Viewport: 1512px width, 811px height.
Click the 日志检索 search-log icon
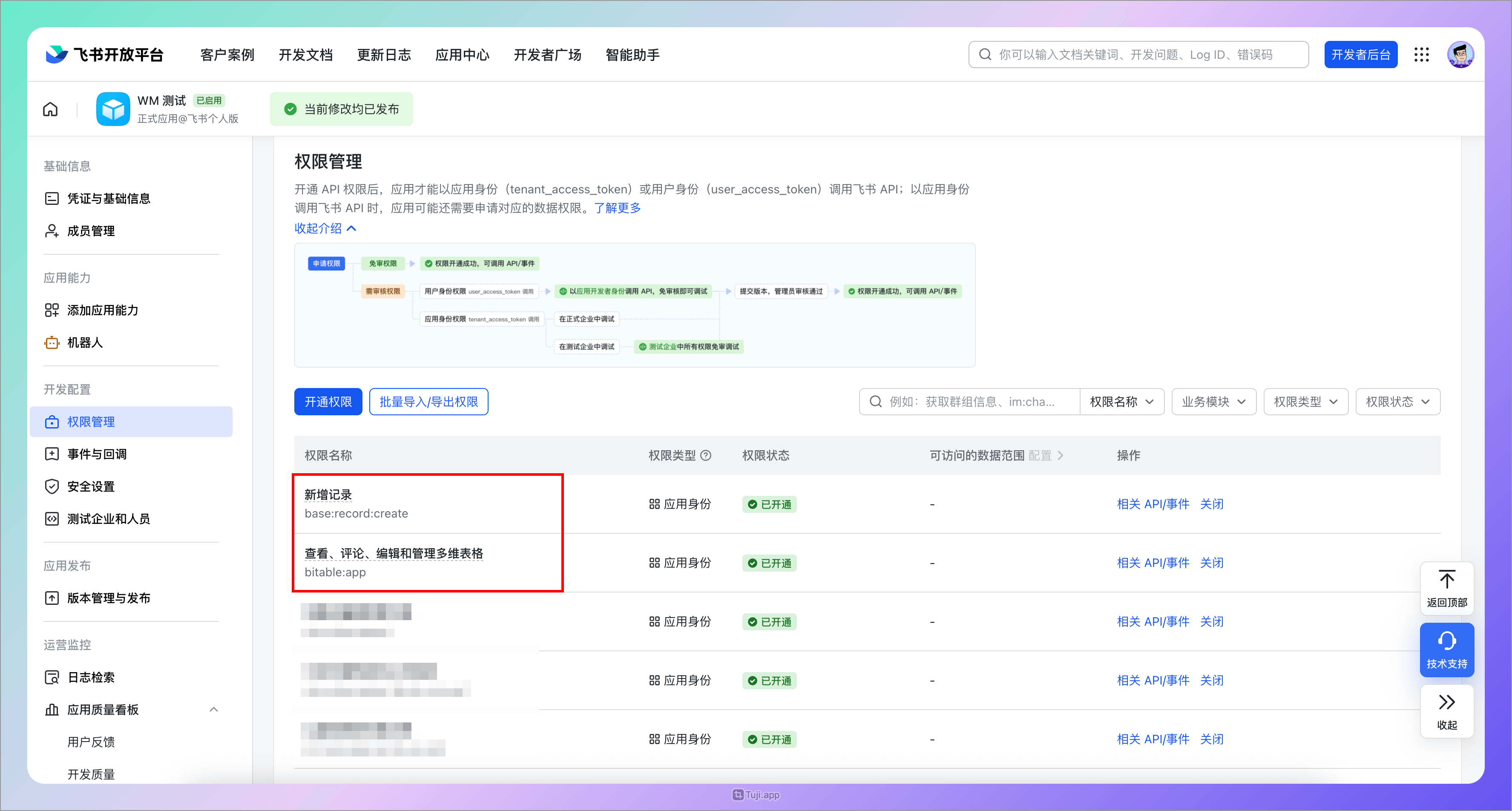click(52, 677)
